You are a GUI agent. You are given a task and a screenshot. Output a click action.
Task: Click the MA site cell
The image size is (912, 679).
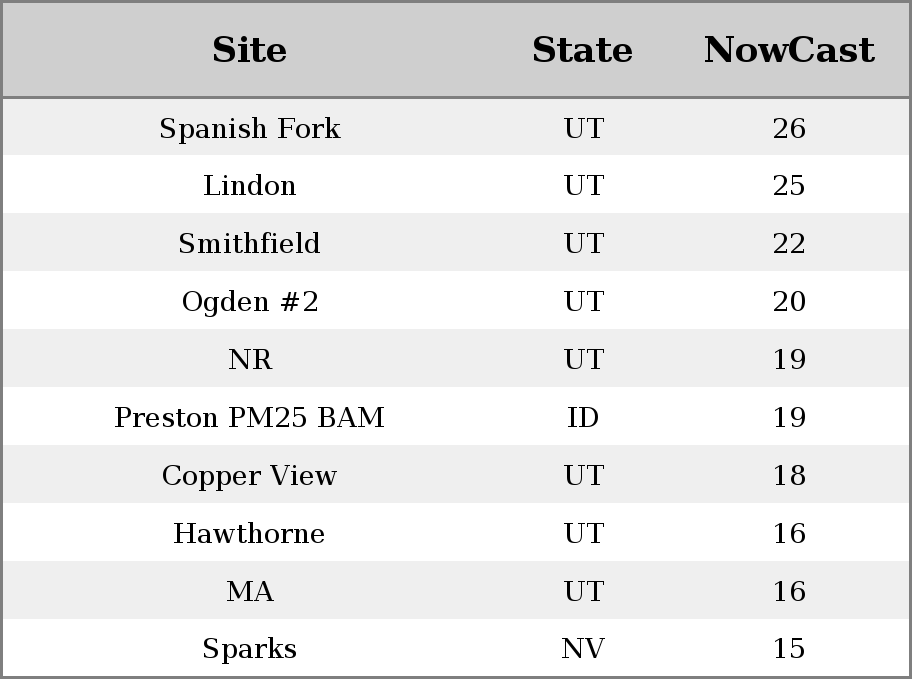249,592
